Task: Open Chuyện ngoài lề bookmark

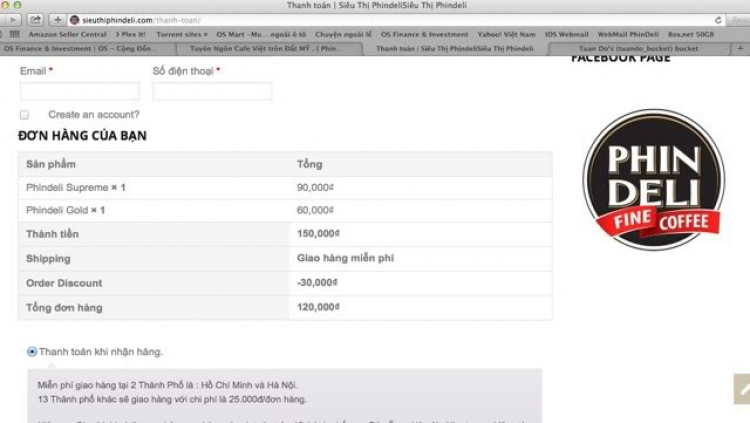Action: tap(343, 34)
